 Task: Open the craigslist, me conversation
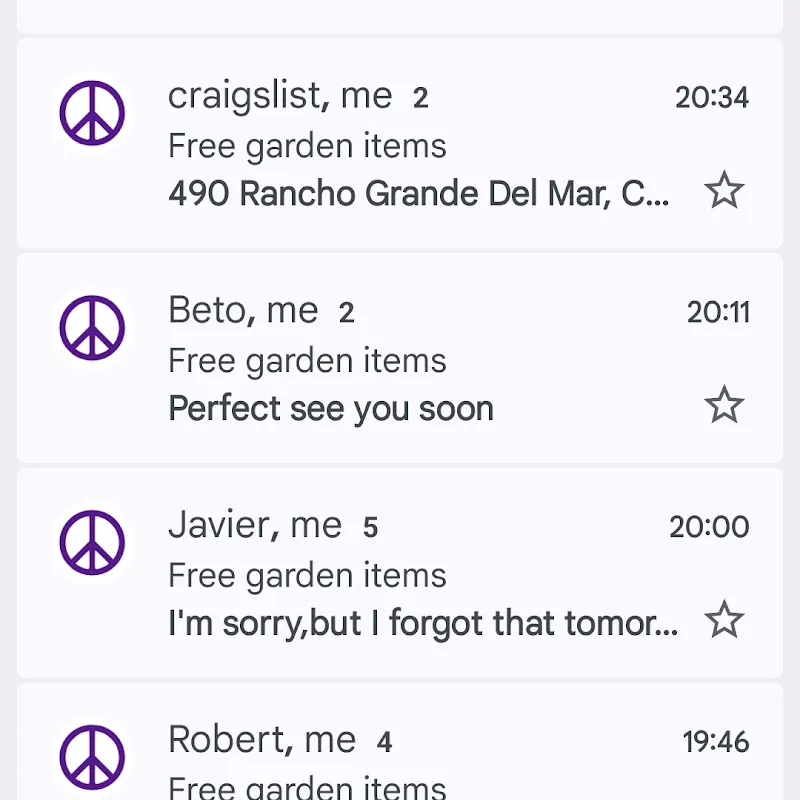point(400,143)
